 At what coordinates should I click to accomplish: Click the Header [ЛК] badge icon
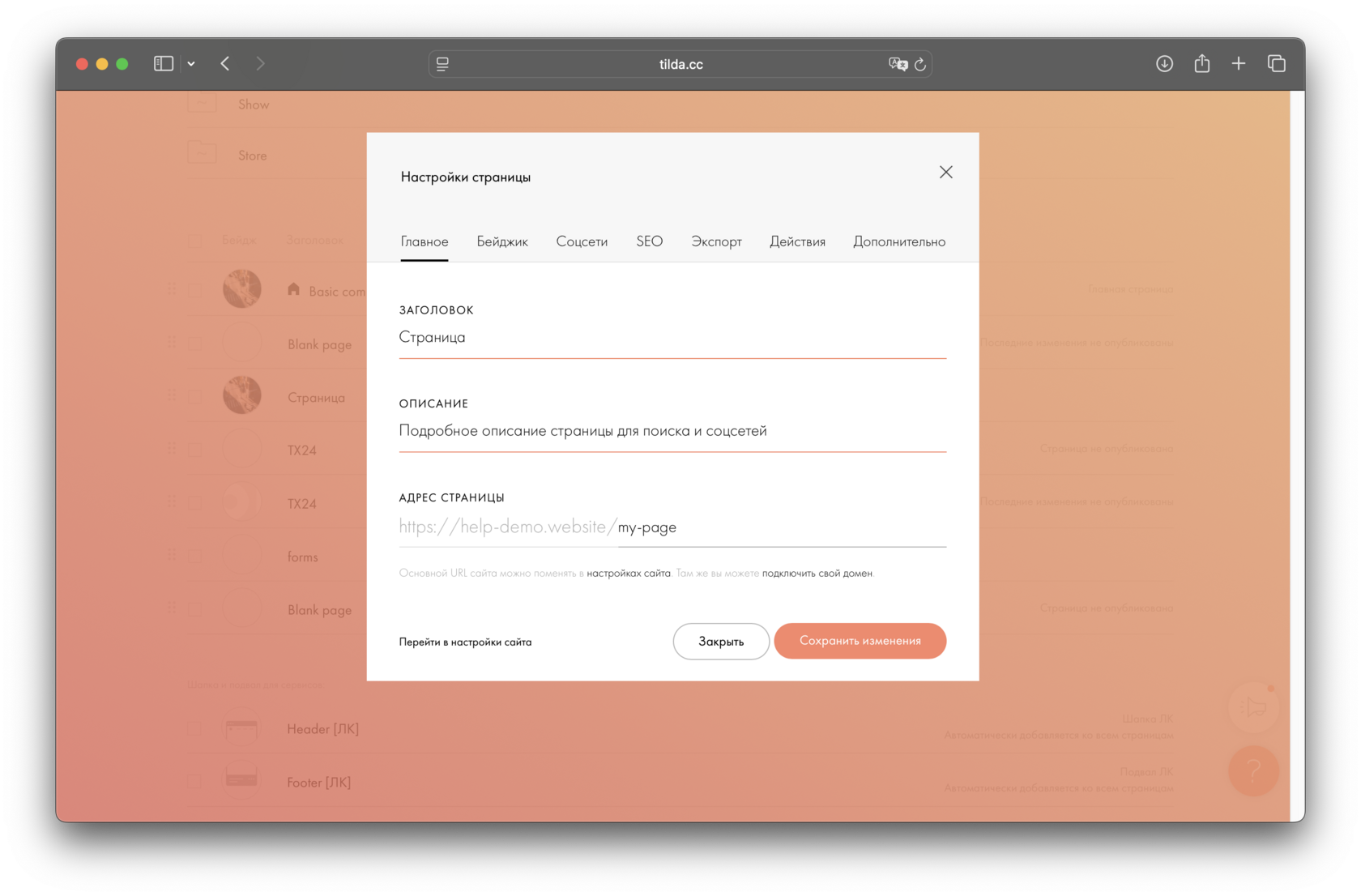coord(241,729)
